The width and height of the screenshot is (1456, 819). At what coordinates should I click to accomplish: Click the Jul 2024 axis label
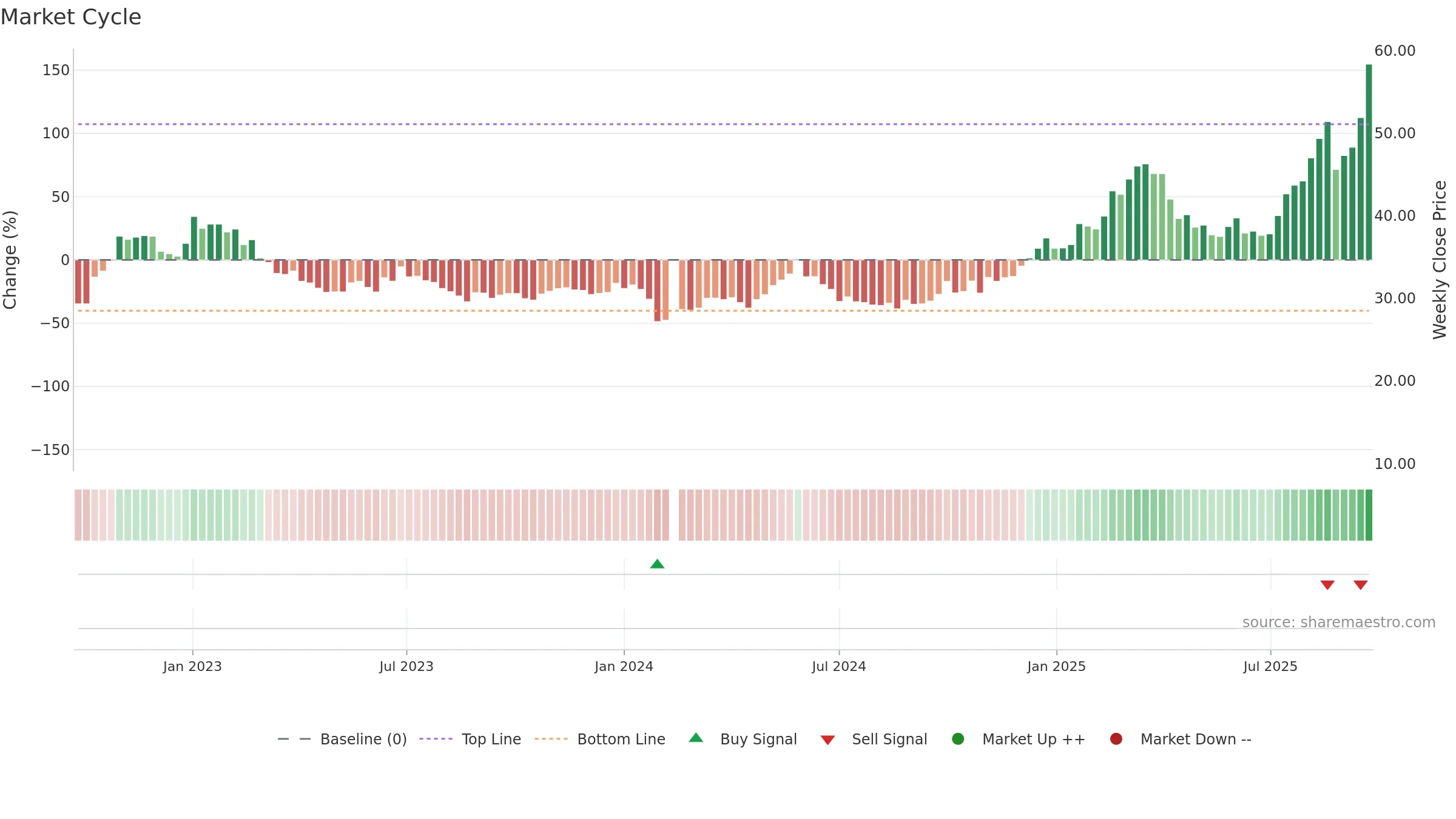[839, 666]
